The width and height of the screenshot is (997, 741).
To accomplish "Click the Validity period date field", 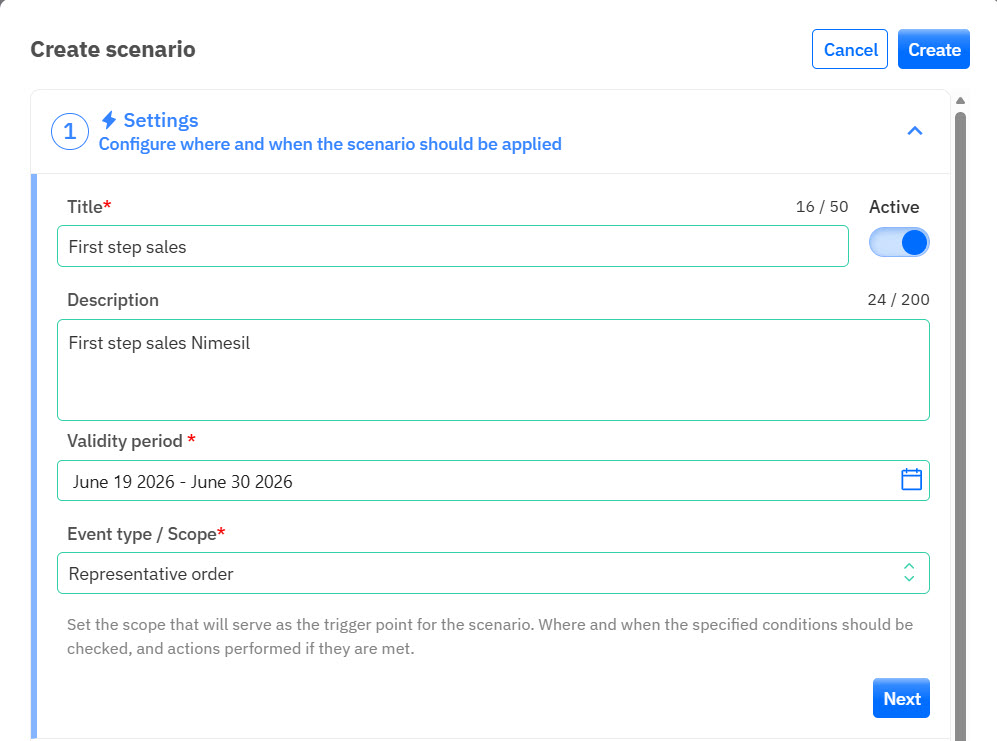I will (x=493, y=481).
